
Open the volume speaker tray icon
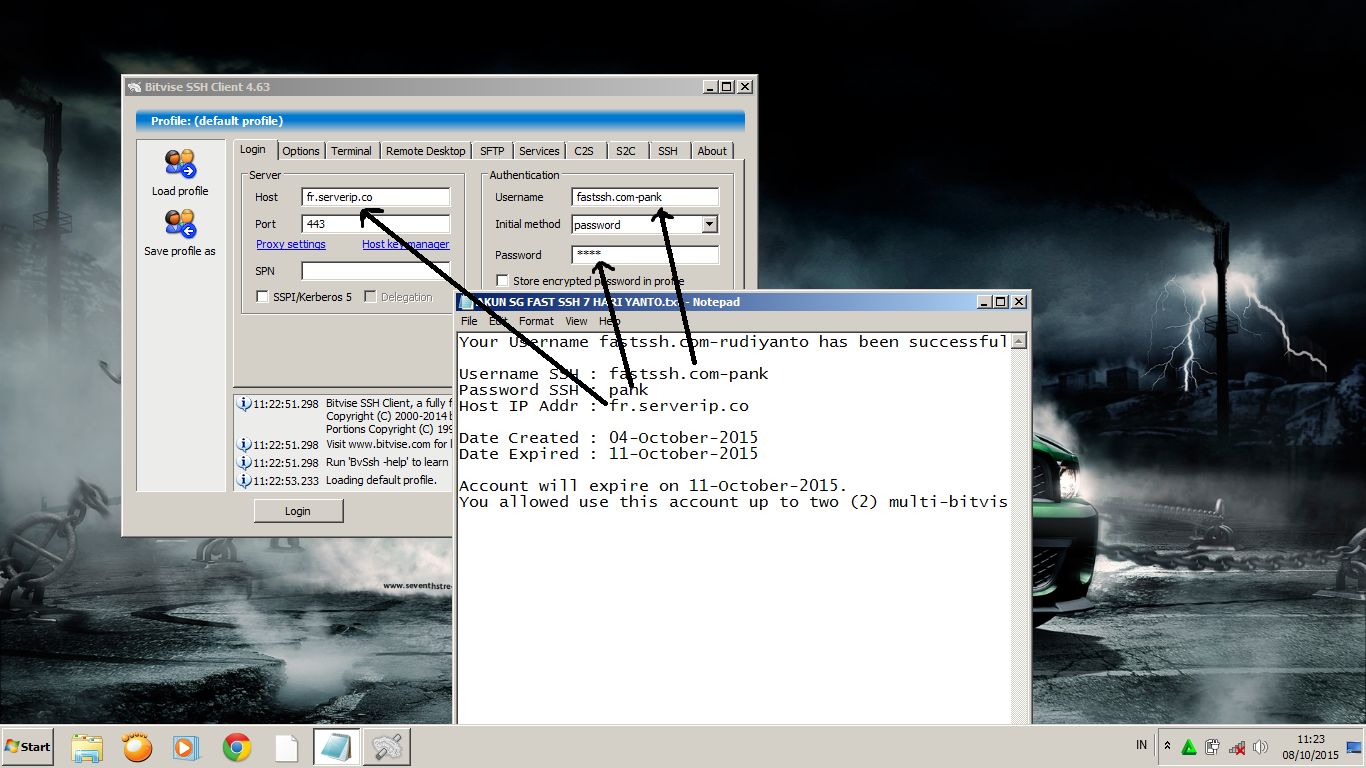coord(1260,747)
